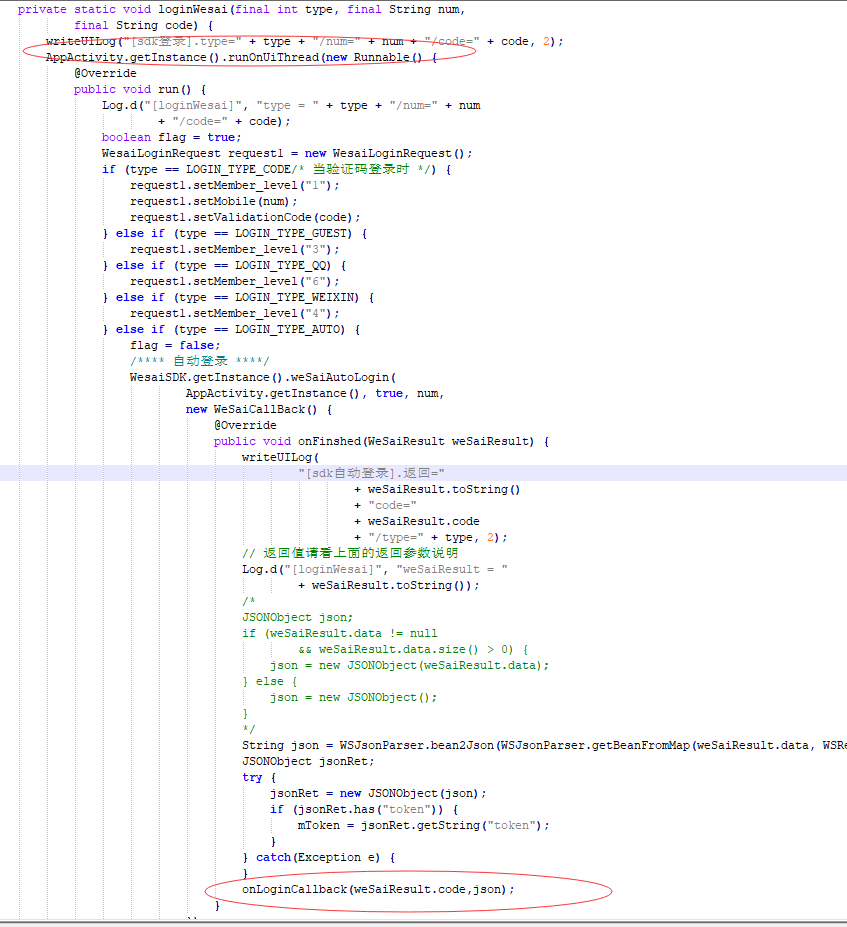Screen dimensions: 847x927
Task: Click the setMember_level("6") line
Action: tap(235, 281)
